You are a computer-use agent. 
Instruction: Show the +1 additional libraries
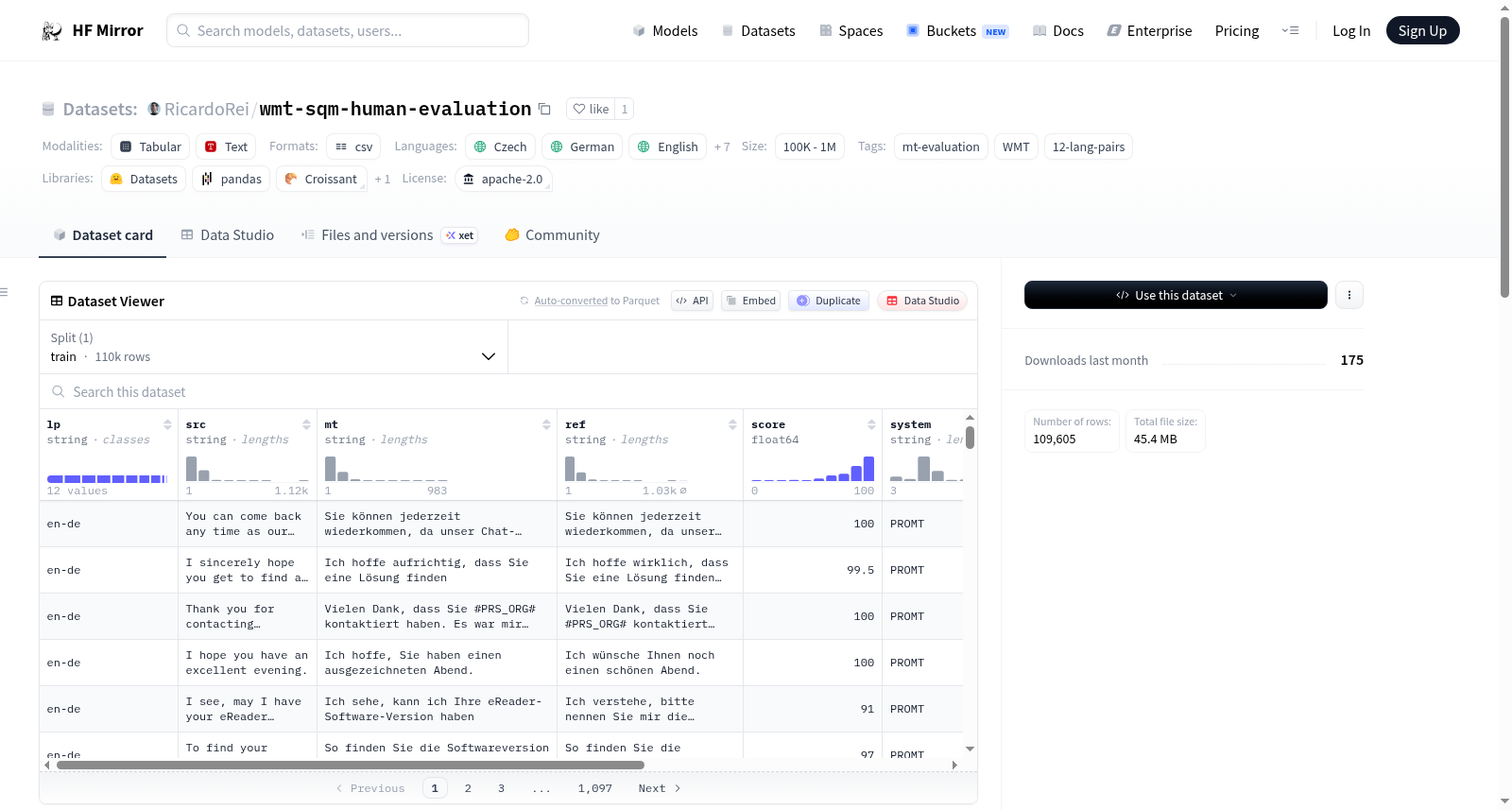[x=382, y=179]
